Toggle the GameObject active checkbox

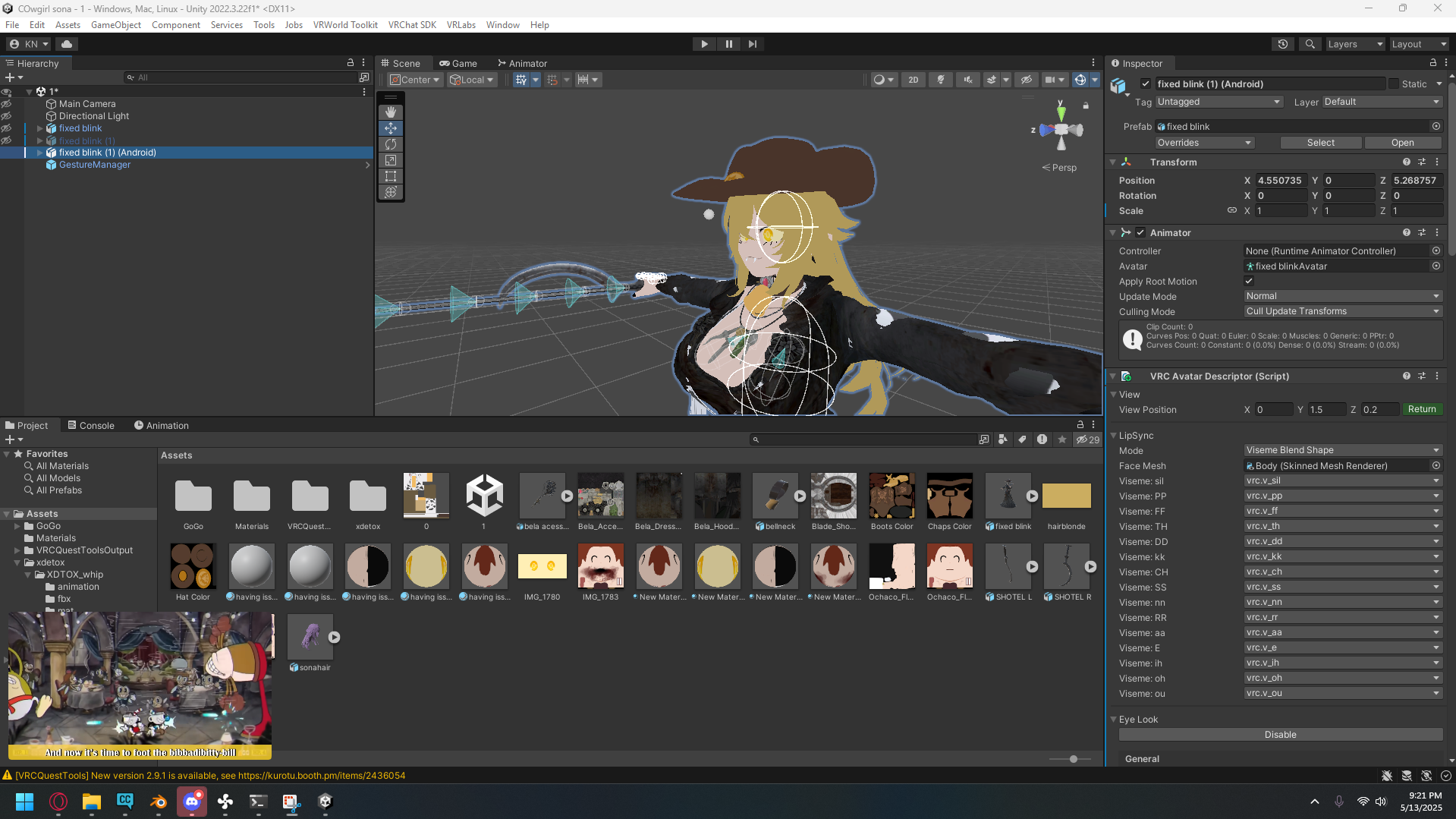(x=1146, y=84)
